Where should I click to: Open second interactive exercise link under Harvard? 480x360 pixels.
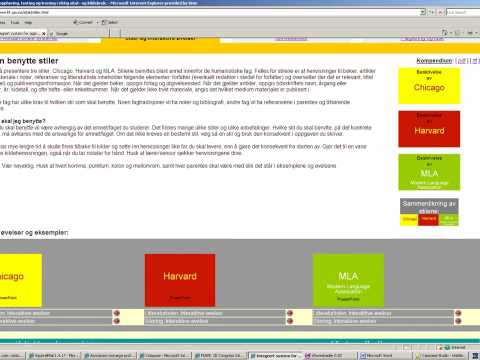(177, 321)
